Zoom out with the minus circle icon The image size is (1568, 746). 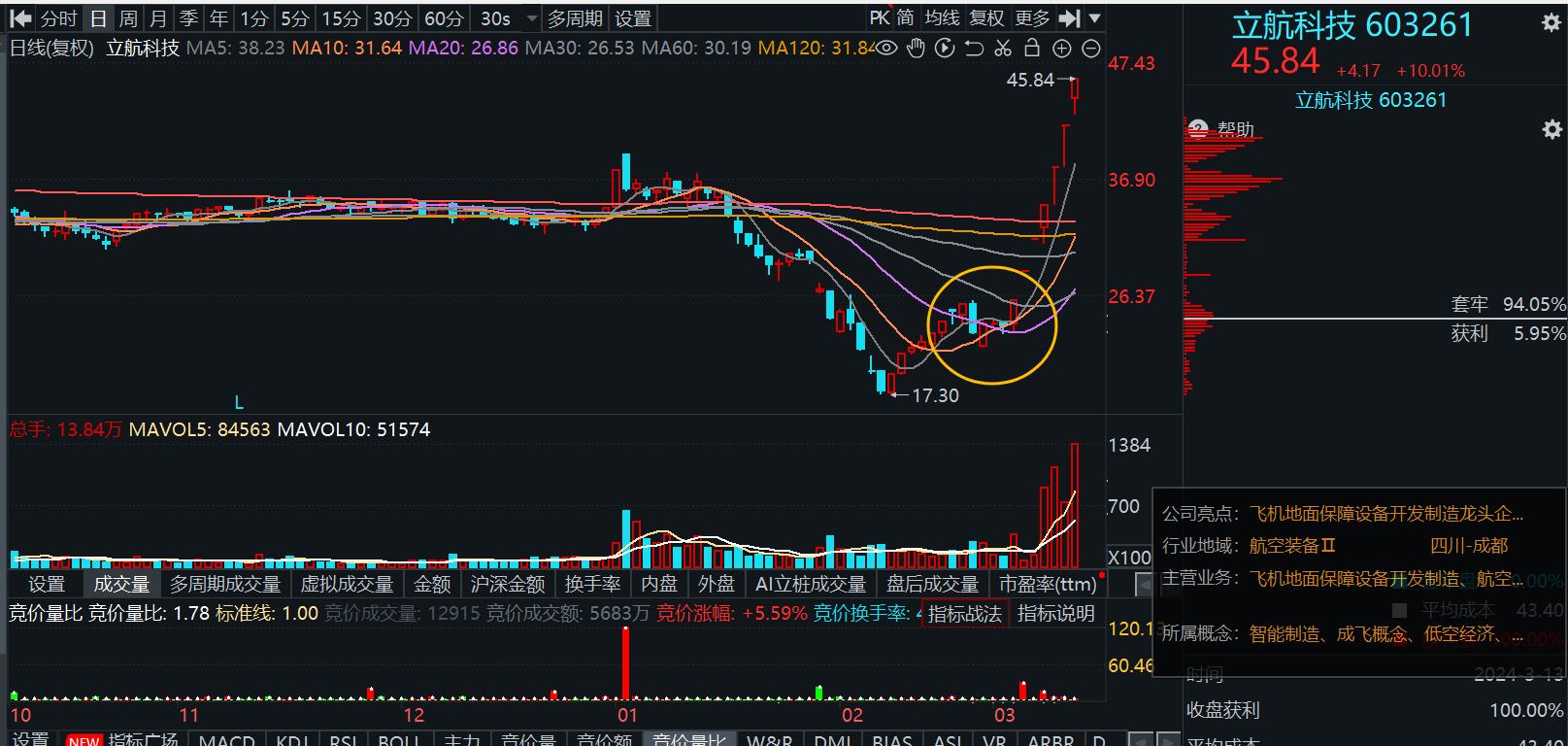(1091, 48)
